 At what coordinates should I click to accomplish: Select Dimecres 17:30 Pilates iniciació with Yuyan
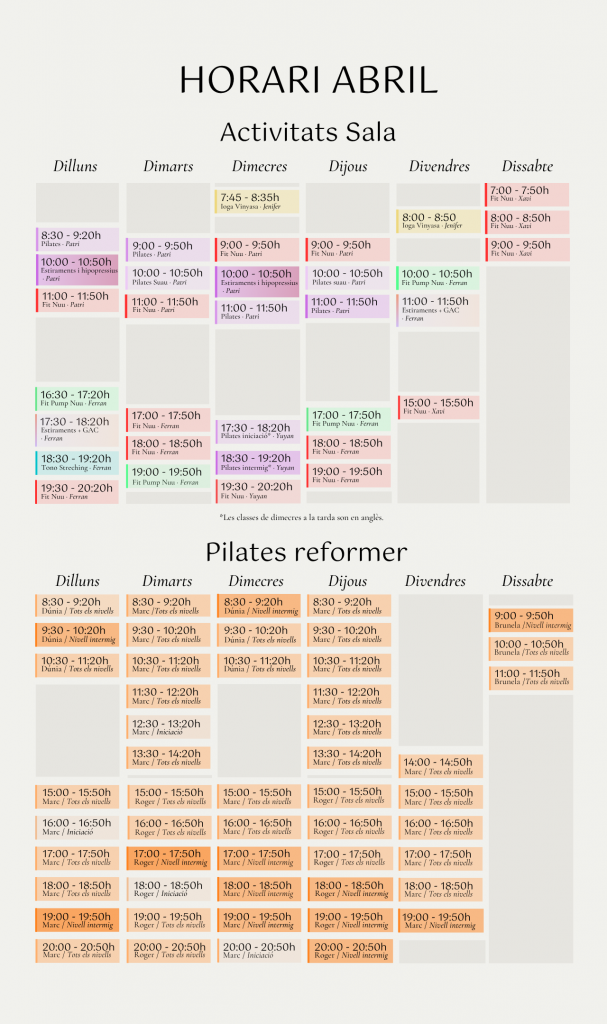257,431
